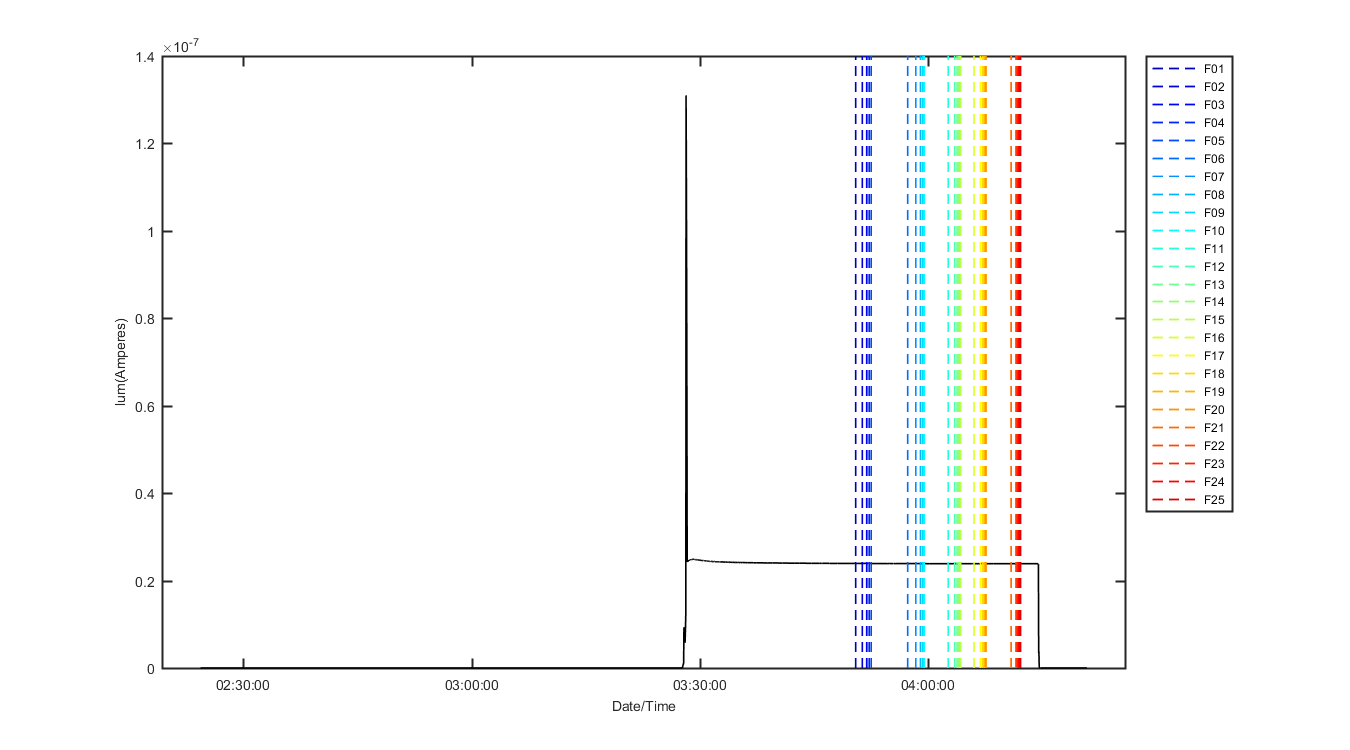Click the F25 legend entry
This screenshot has height=750, width=1350.
1189,500
